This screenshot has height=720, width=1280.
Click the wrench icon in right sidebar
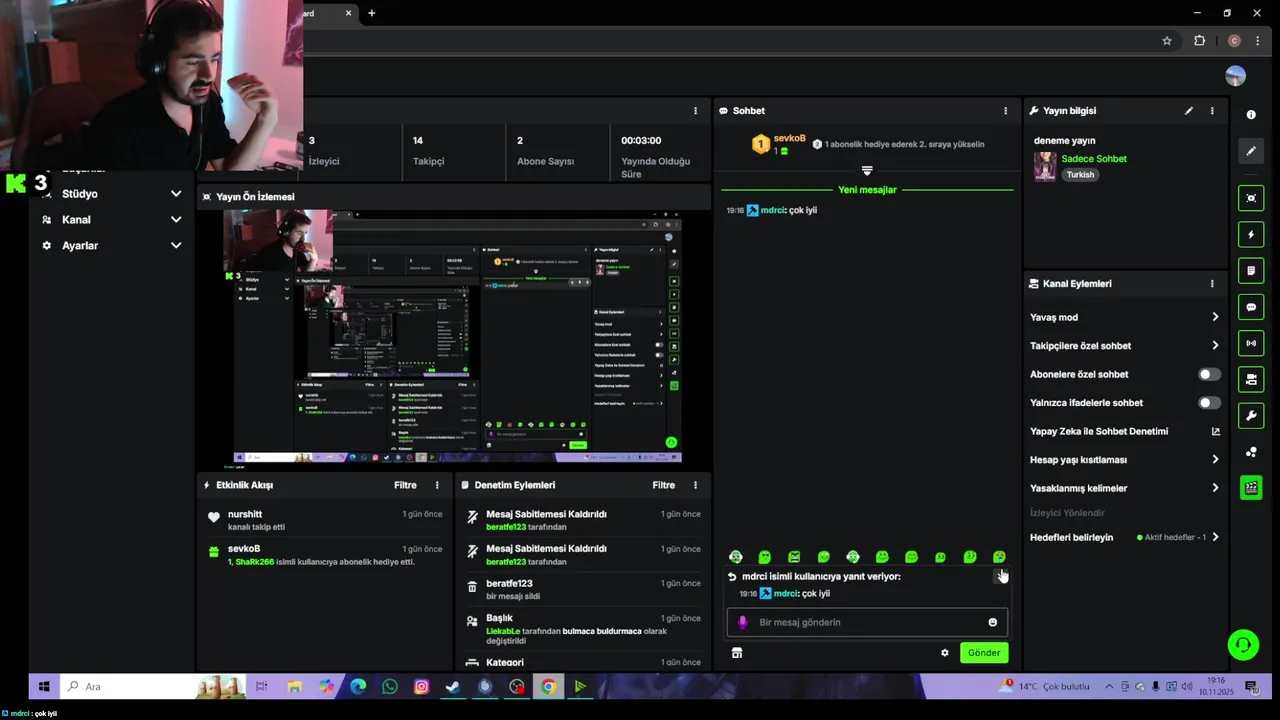click(1251, 415)
